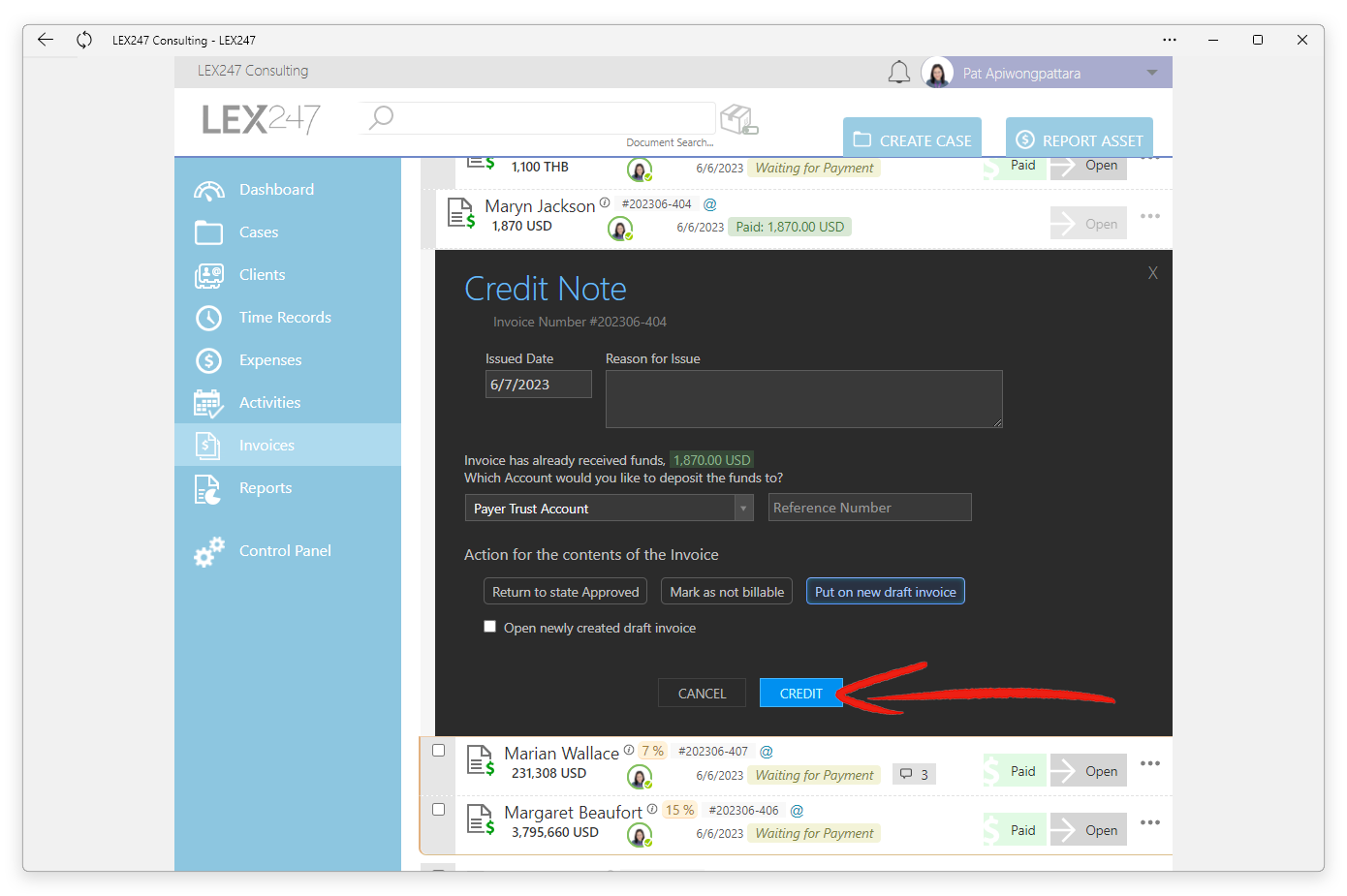Click the Paid: 1,870.00 USD status label
1347x896 pixels.
(x=790, y=227)
